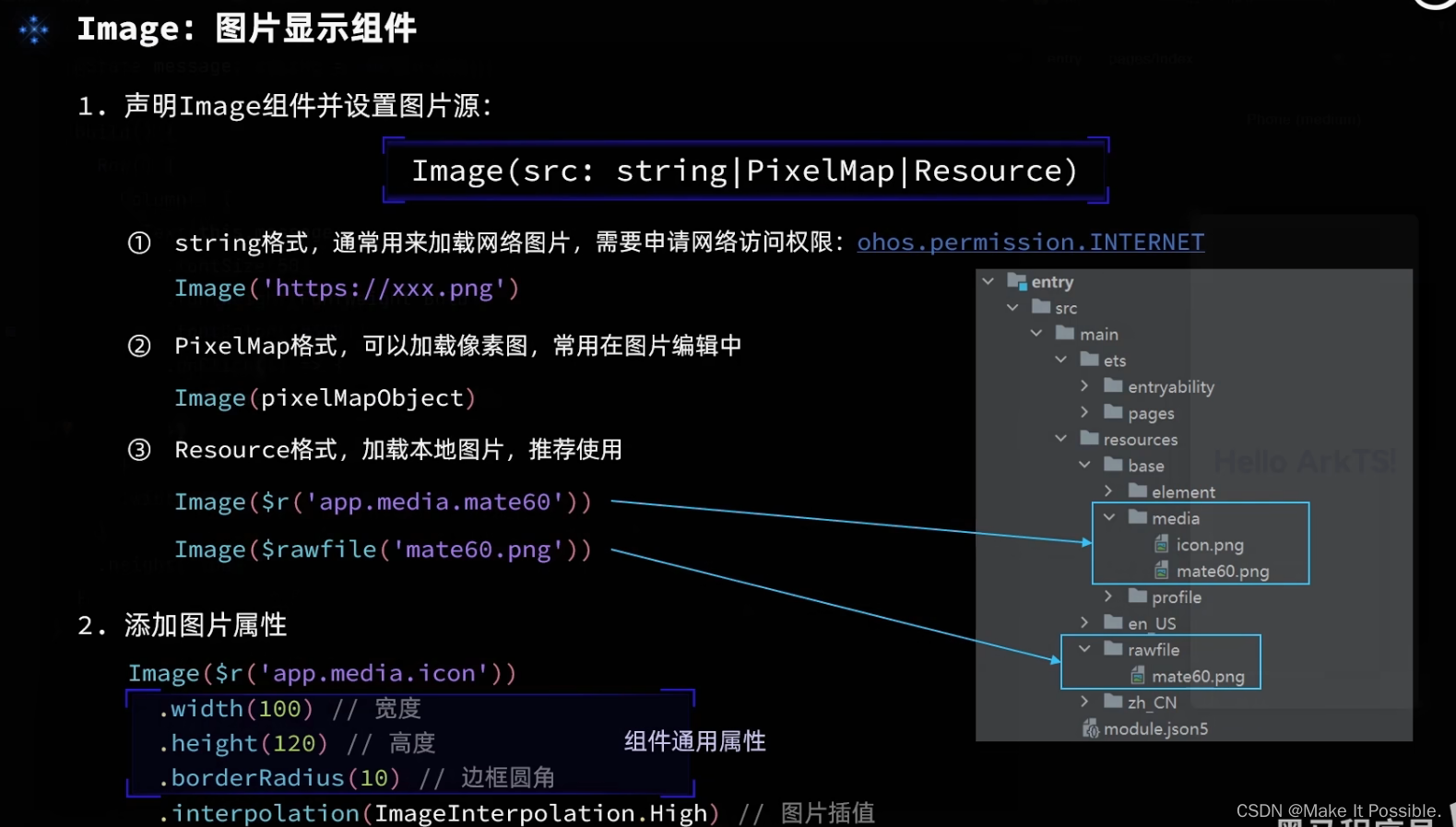Click the media folder icon
Image resolution: width=1456 pixels, height=827 pixels.
tap(1138, 517)
